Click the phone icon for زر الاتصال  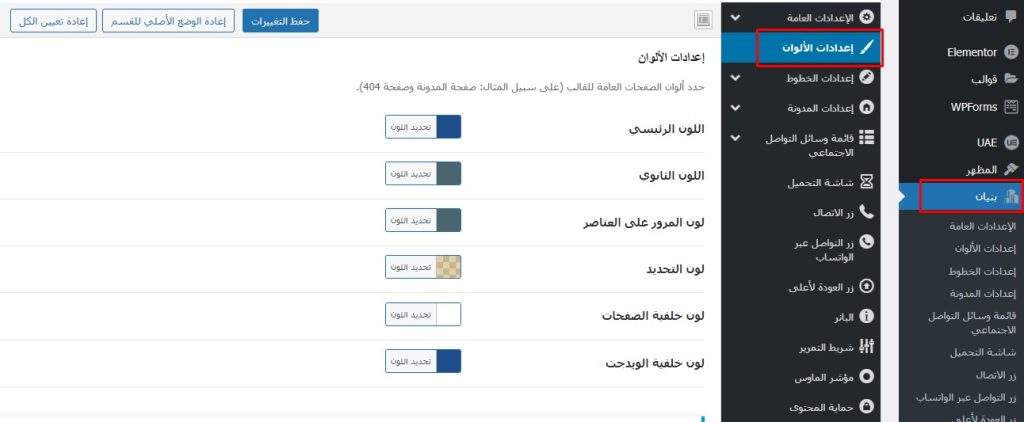[866, 213]
